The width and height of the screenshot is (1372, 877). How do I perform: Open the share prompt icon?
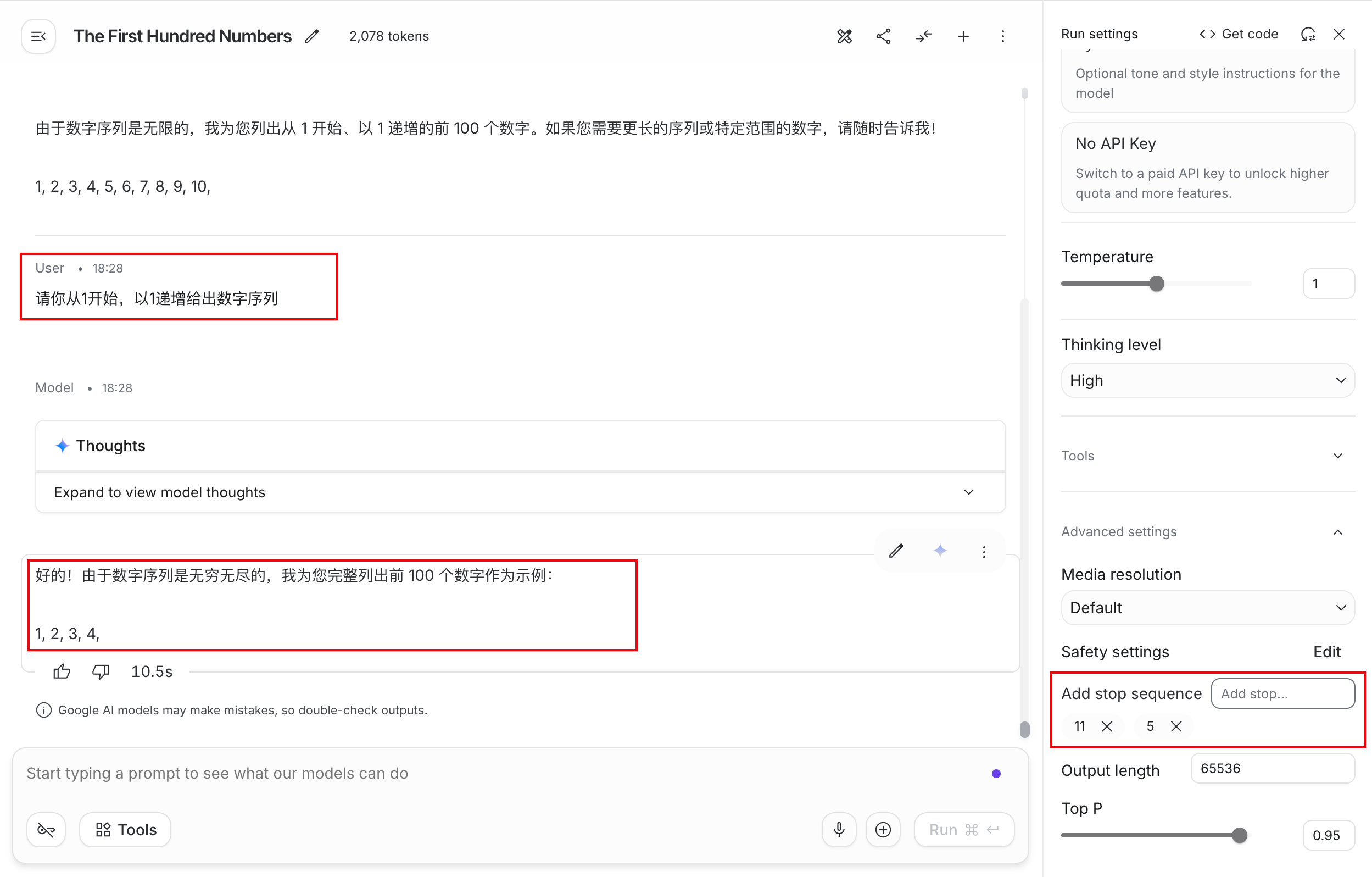(883, 36)
